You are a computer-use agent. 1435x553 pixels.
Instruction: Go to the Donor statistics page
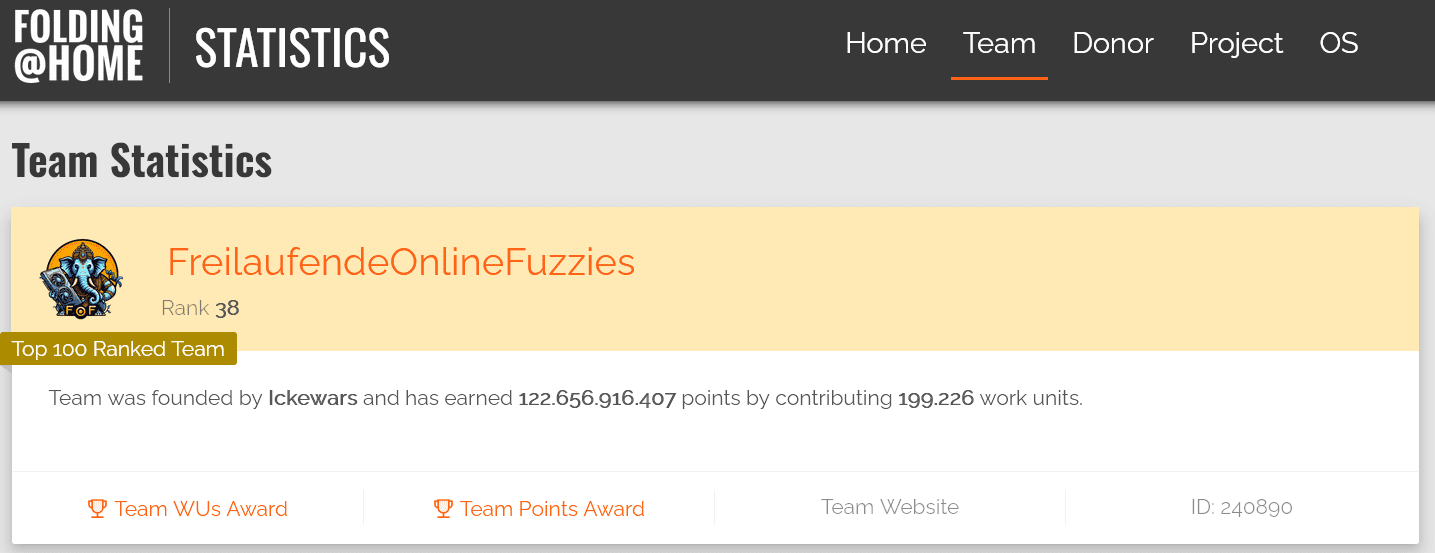(1113, 44)
